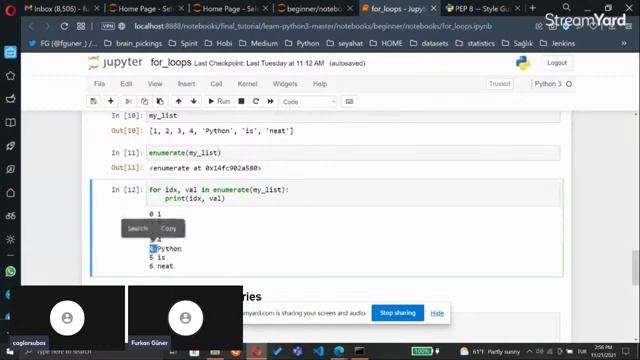This screenshot has width=640, height=360.
Task: Click the kernel idle circle indicator
Action: point(569,84)
